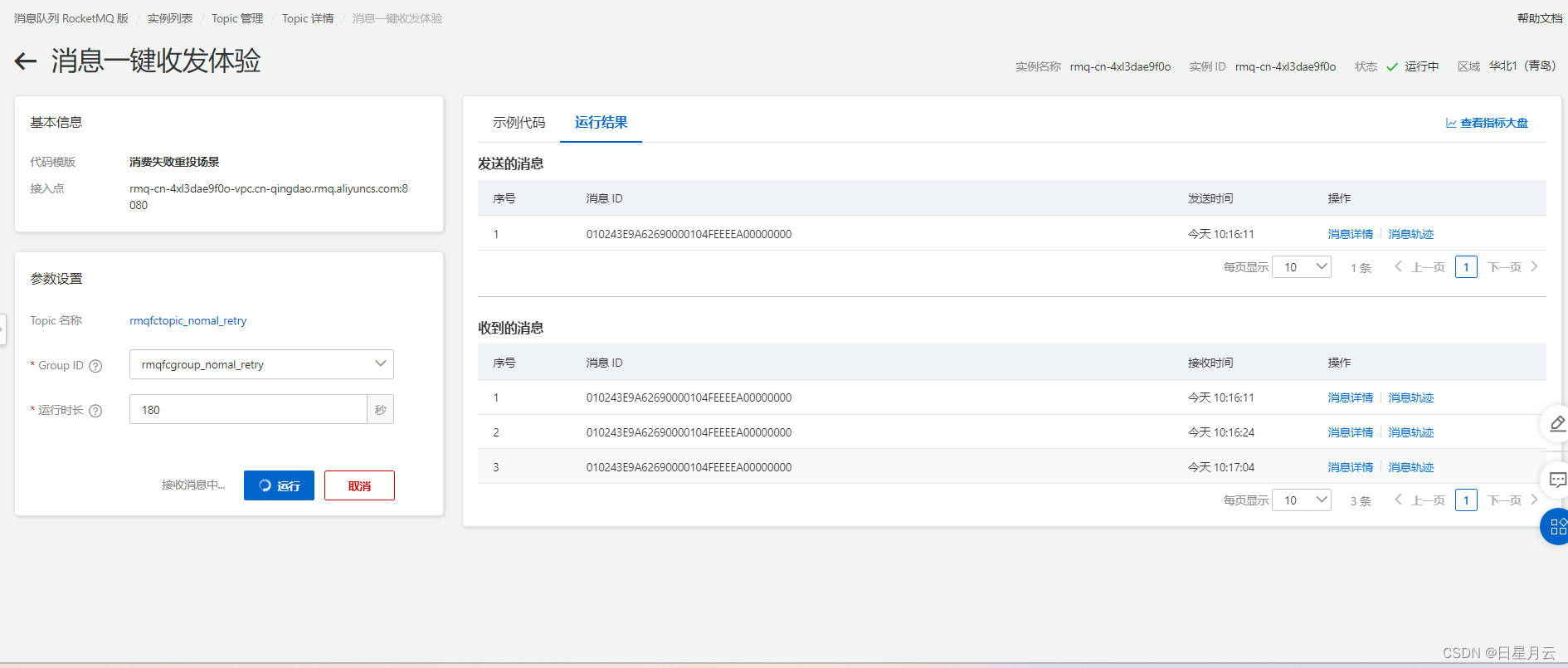Click previous-page arrow in sent messages pager
Screen dimensions: 1568x668
point(1398,266)
